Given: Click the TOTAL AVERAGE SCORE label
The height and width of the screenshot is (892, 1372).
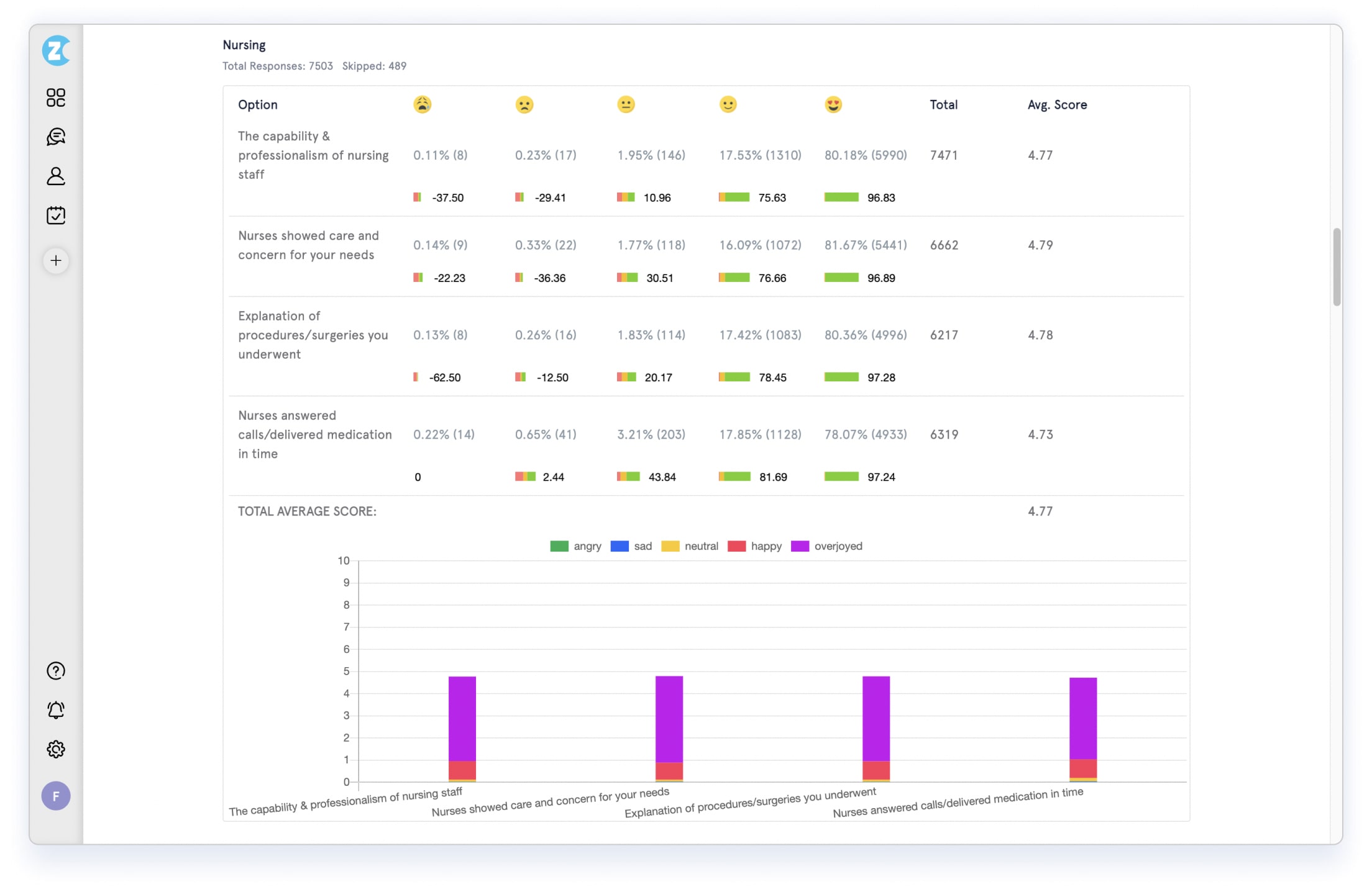Looking at the screenshot, I should [307, 511].
